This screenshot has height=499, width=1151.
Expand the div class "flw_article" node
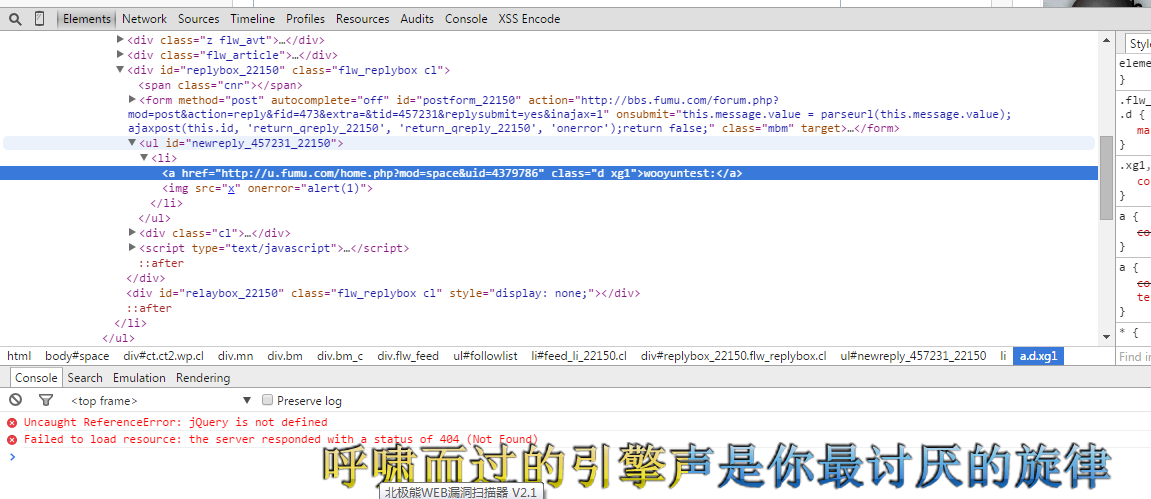tap(120, 54)
